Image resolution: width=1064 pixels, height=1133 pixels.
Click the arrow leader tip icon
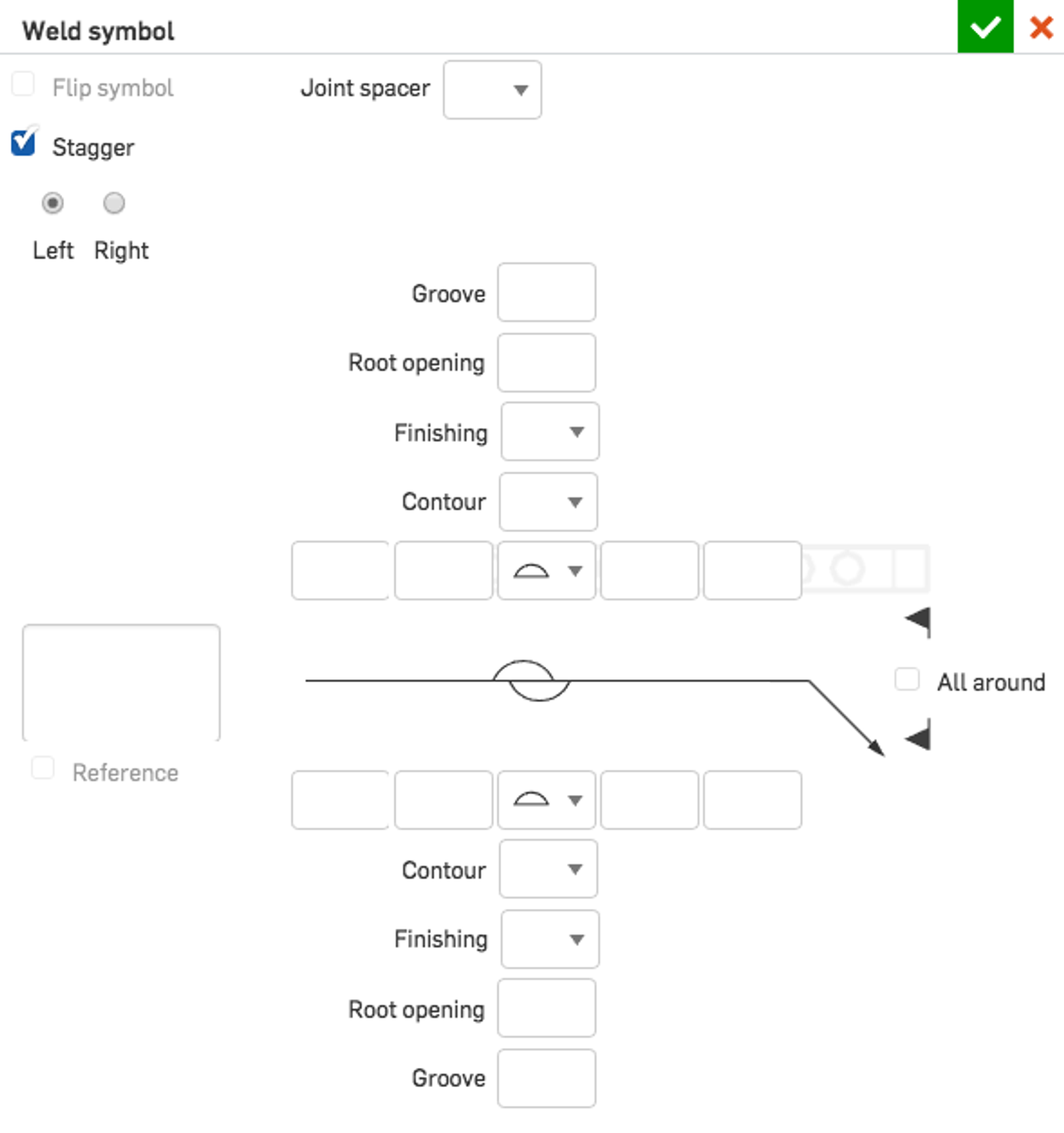[876, 748]
